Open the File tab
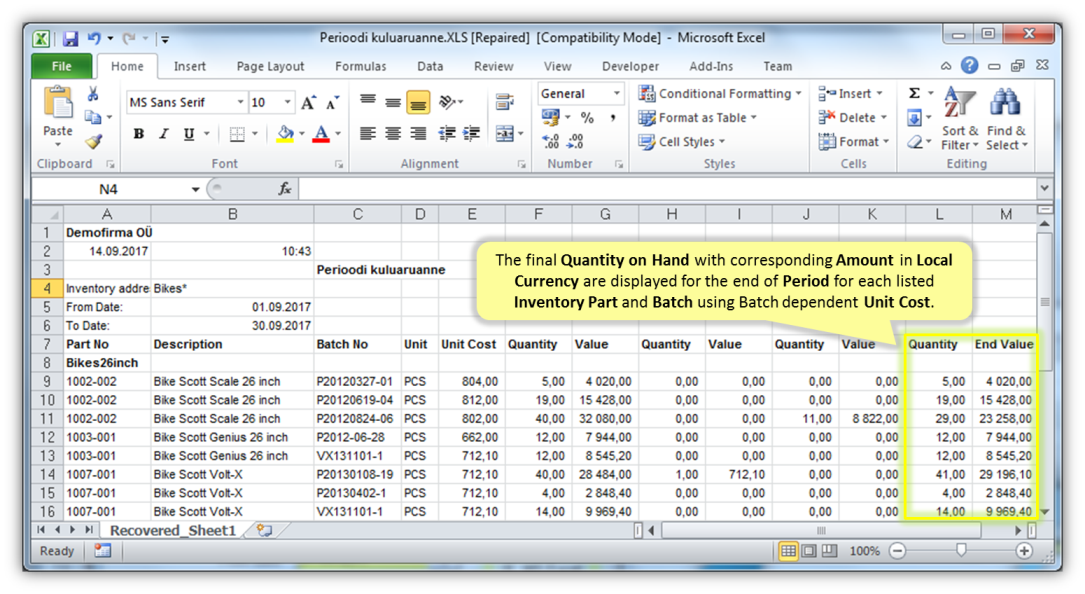Image resolution: width=1085 pixels, height=594 pixels. (x=61, y=66)
